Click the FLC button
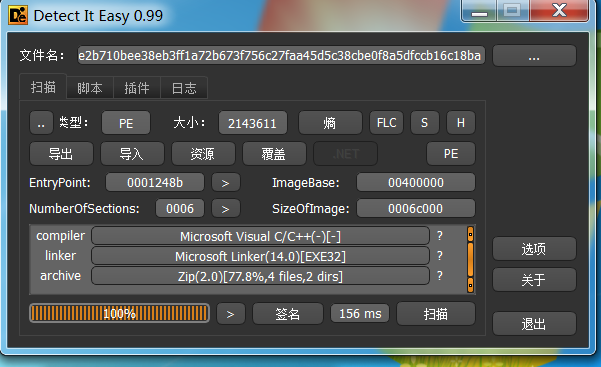The width and height of the screenshot is (601, 367). click(386, 123)
